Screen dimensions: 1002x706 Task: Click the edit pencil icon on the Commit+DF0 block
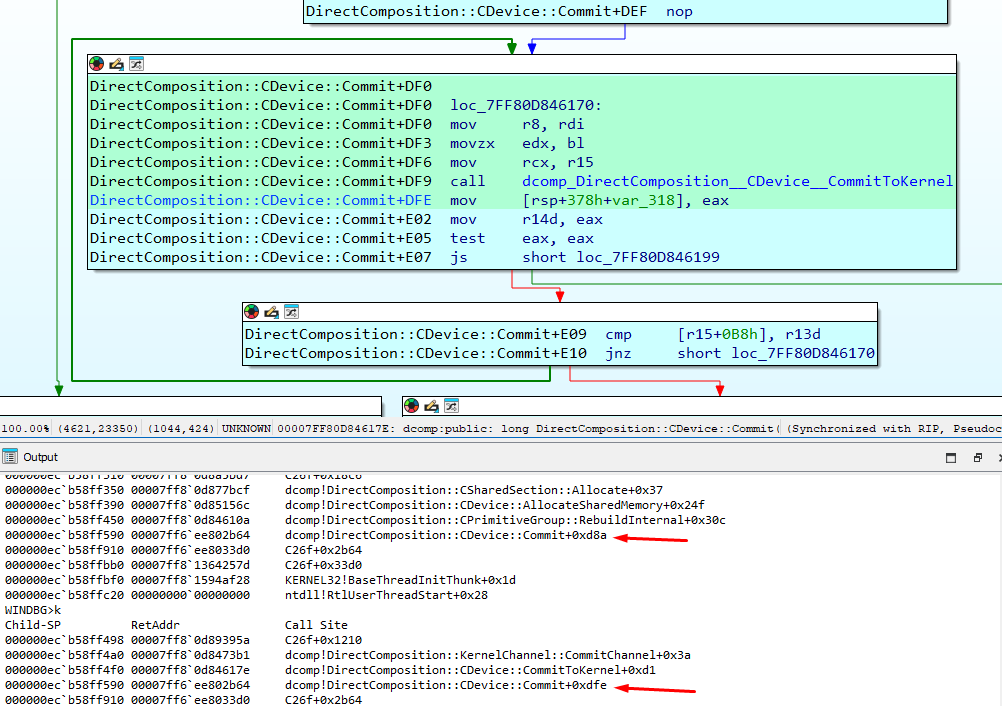[x=116, y=63]
